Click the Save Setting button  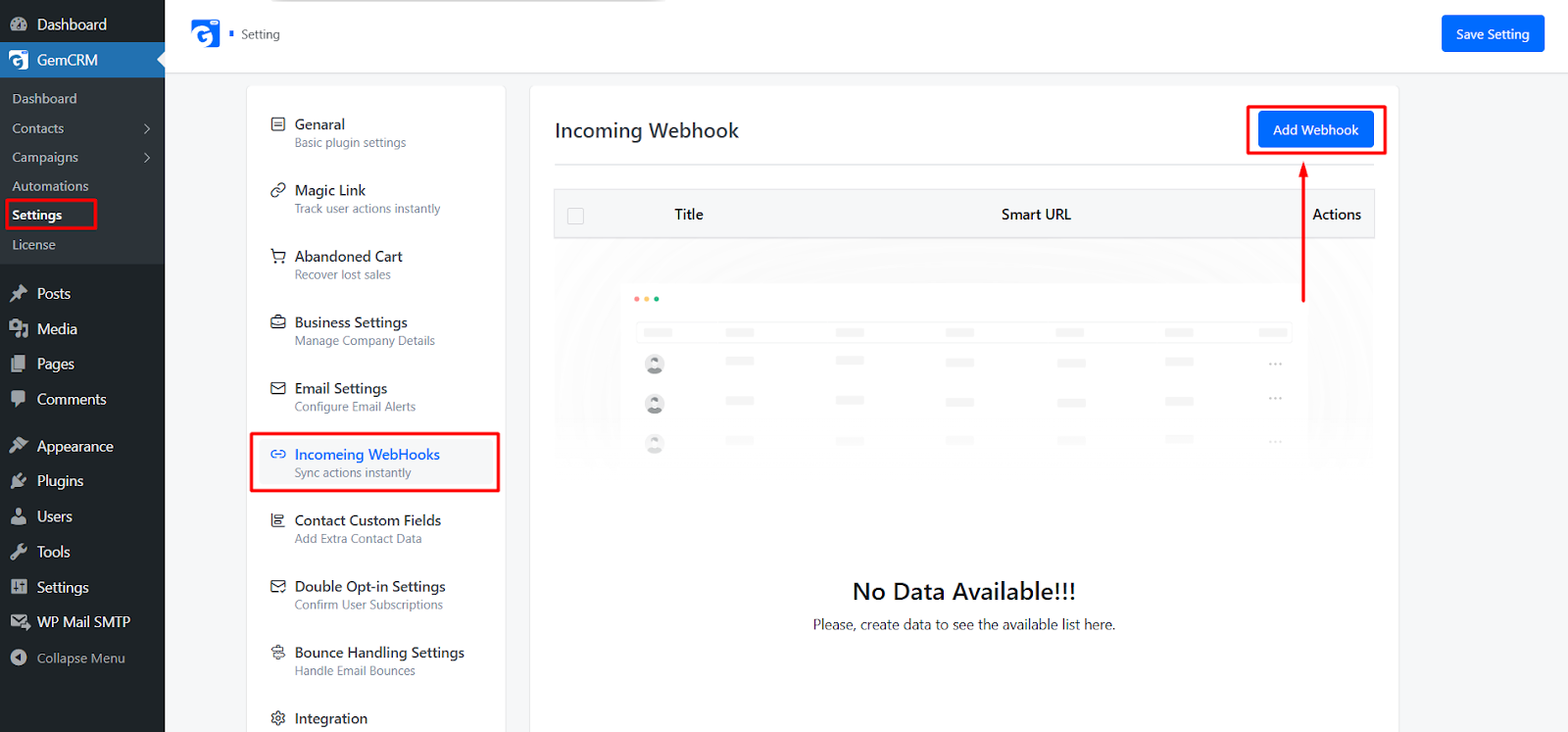pos(1493,33)
